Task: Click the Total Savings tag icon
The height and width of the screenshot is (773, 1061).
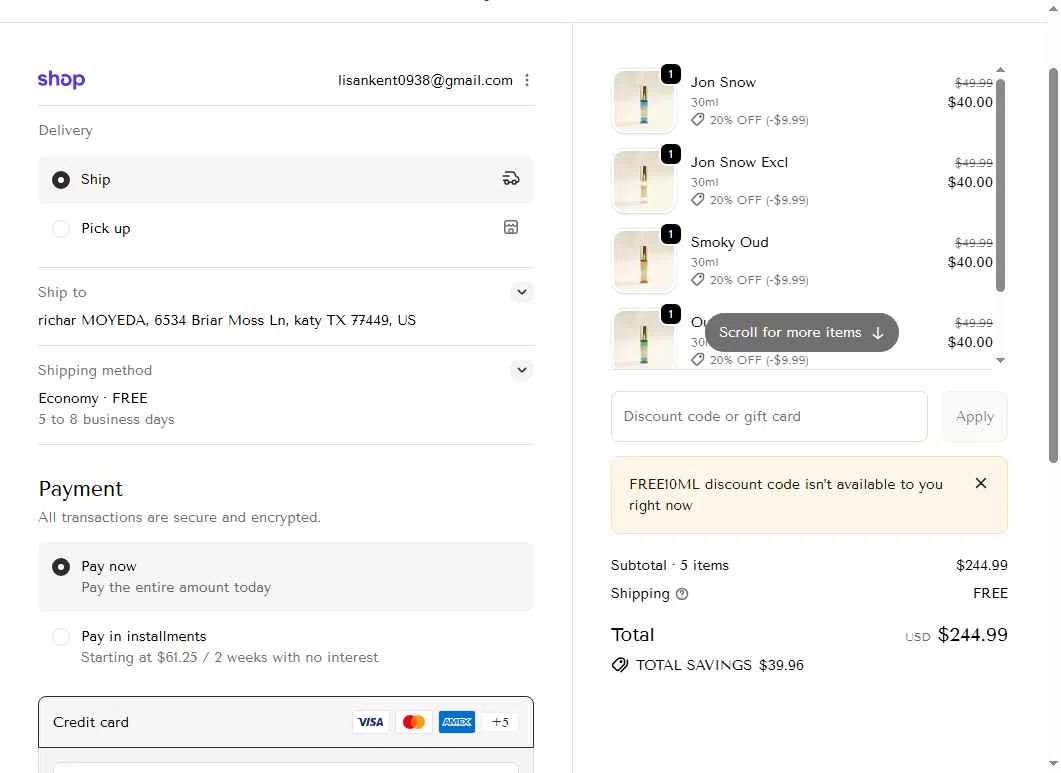Action: coord(620,665)
